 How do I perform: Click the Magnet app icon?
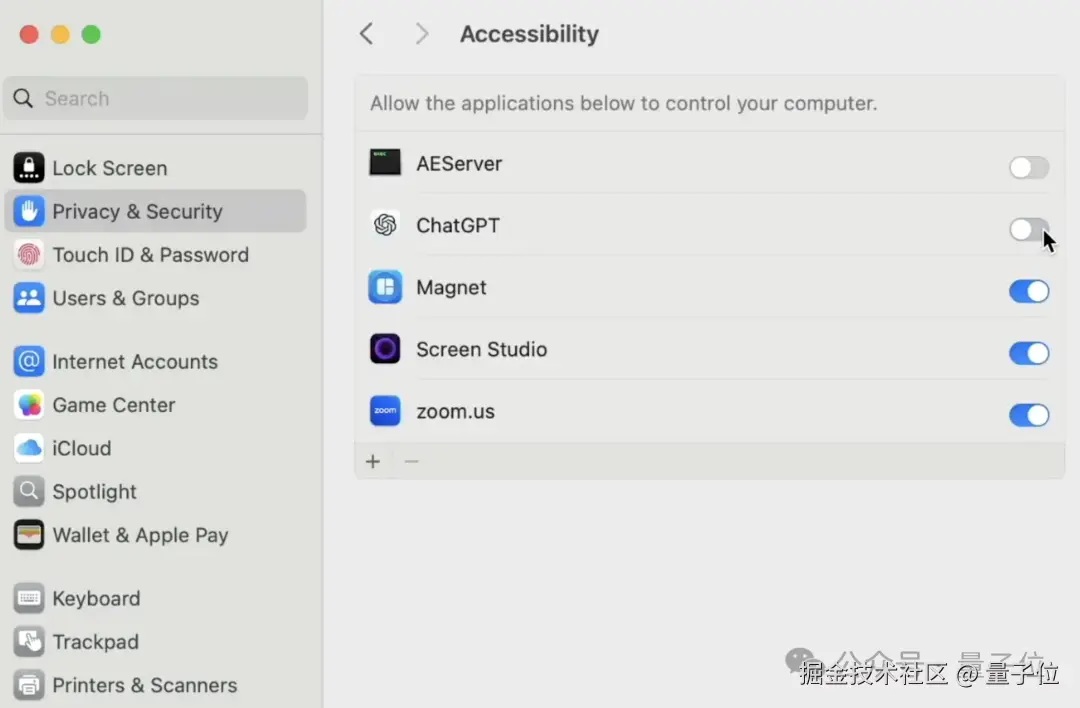coord(385,288)
